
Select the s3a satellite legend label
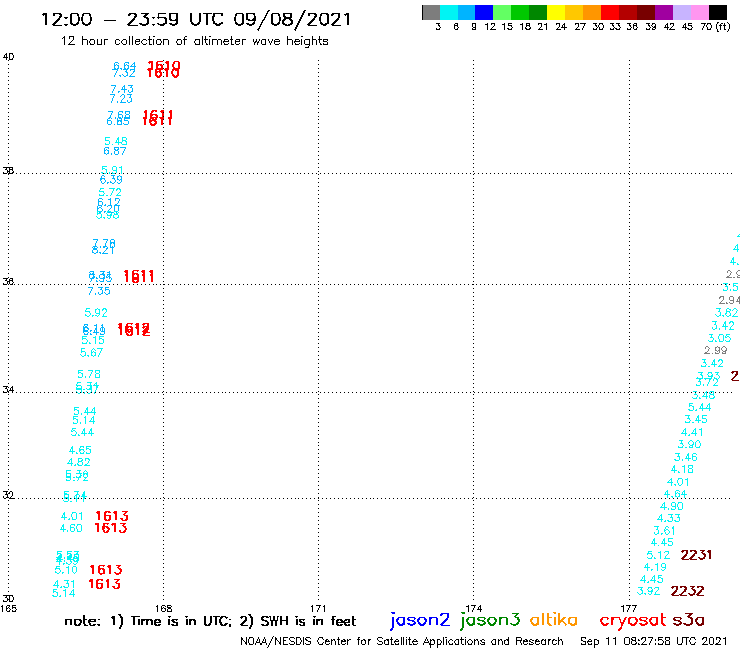tap(688, 620)
